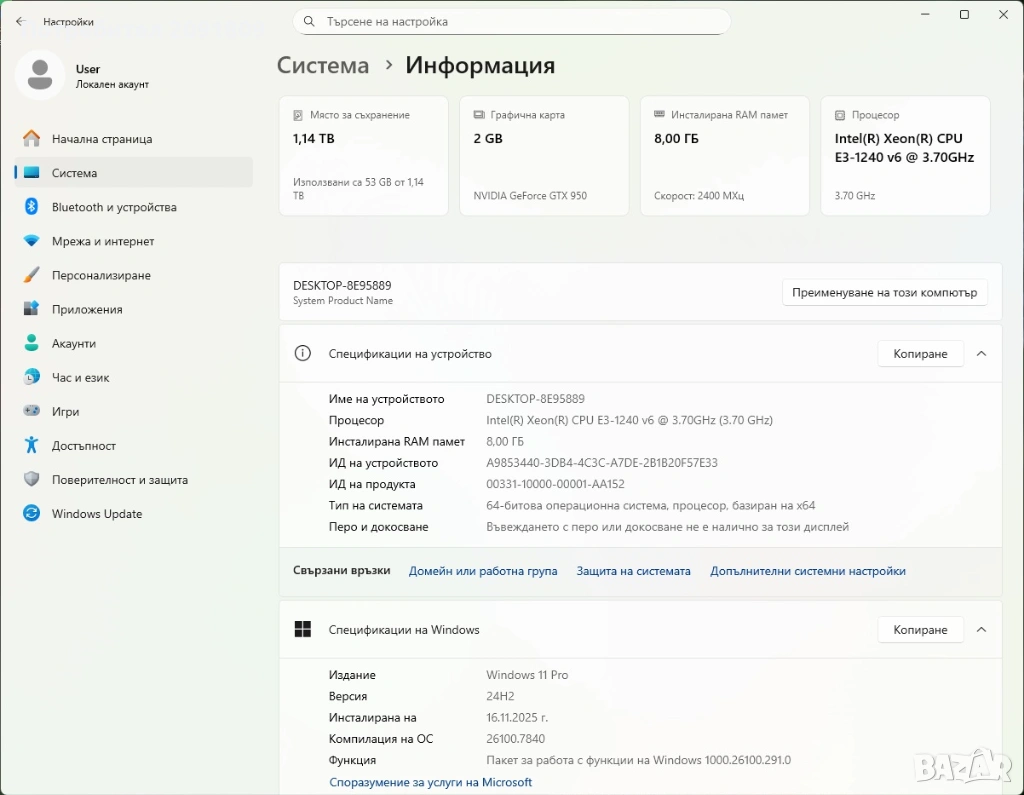
Task: Open the Игри settings section
Action: tap(65, 411)
